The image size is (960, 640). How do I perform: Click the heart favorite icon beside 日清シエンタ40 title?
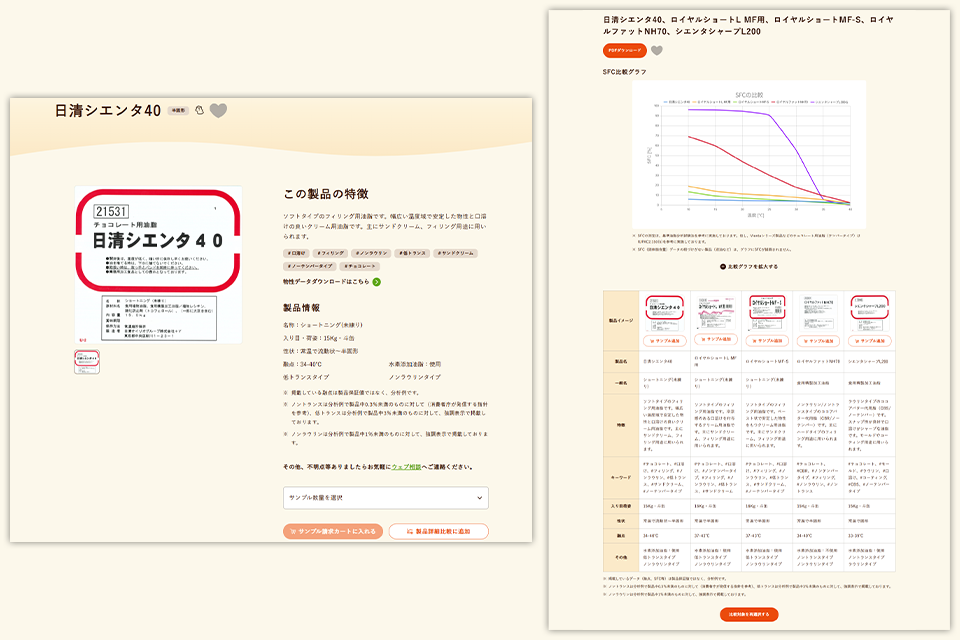[x=218, y=111]
